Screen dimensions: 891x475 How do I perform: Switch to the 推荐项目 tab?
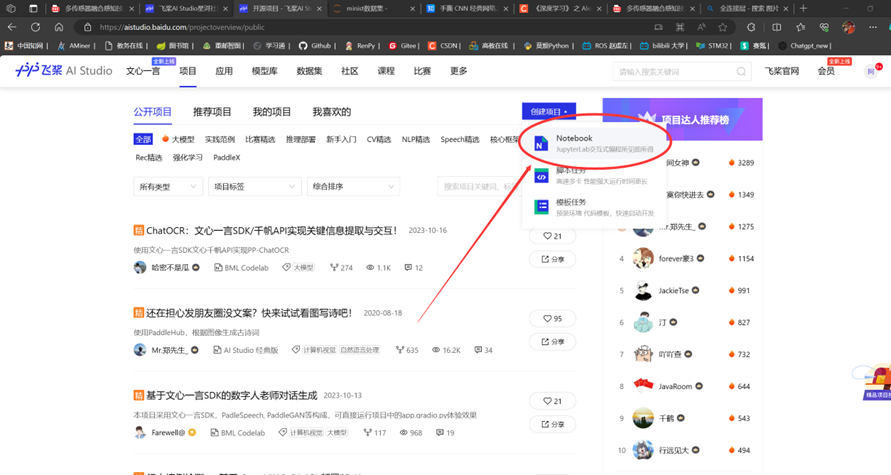click(x=212, y=112)
